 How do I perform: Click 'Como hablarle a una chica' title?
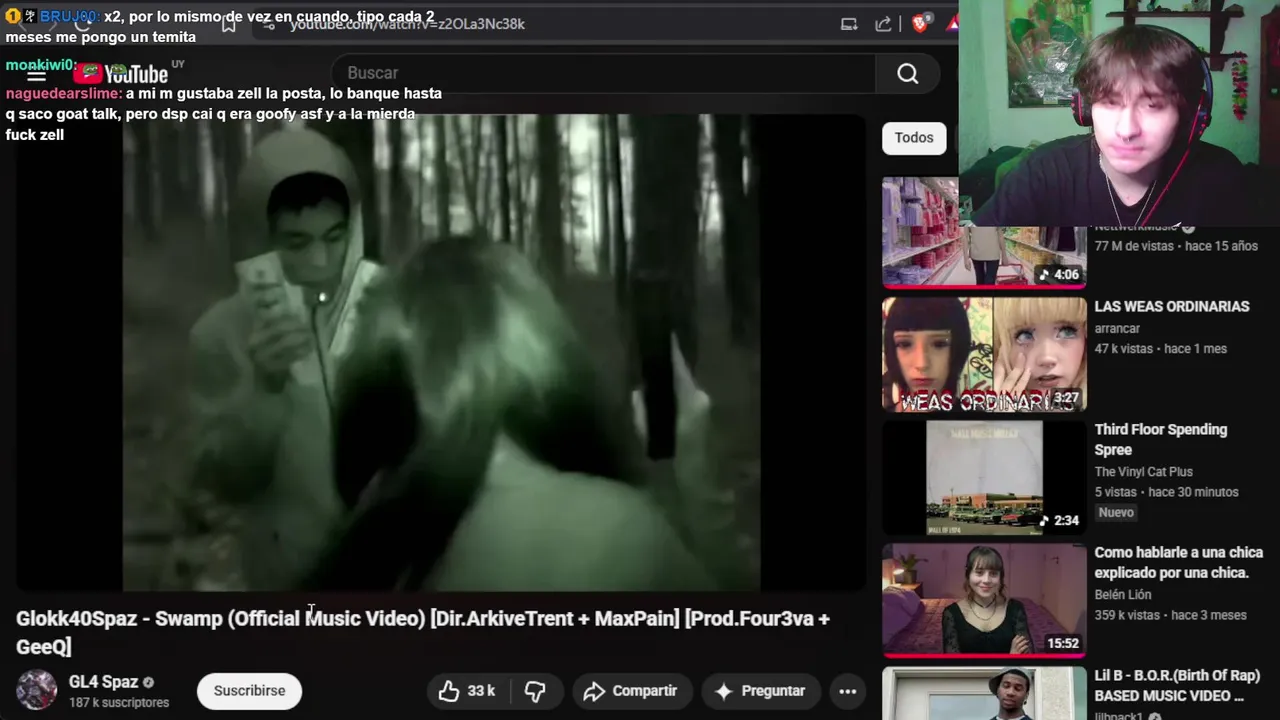(x=1178, y=563)
